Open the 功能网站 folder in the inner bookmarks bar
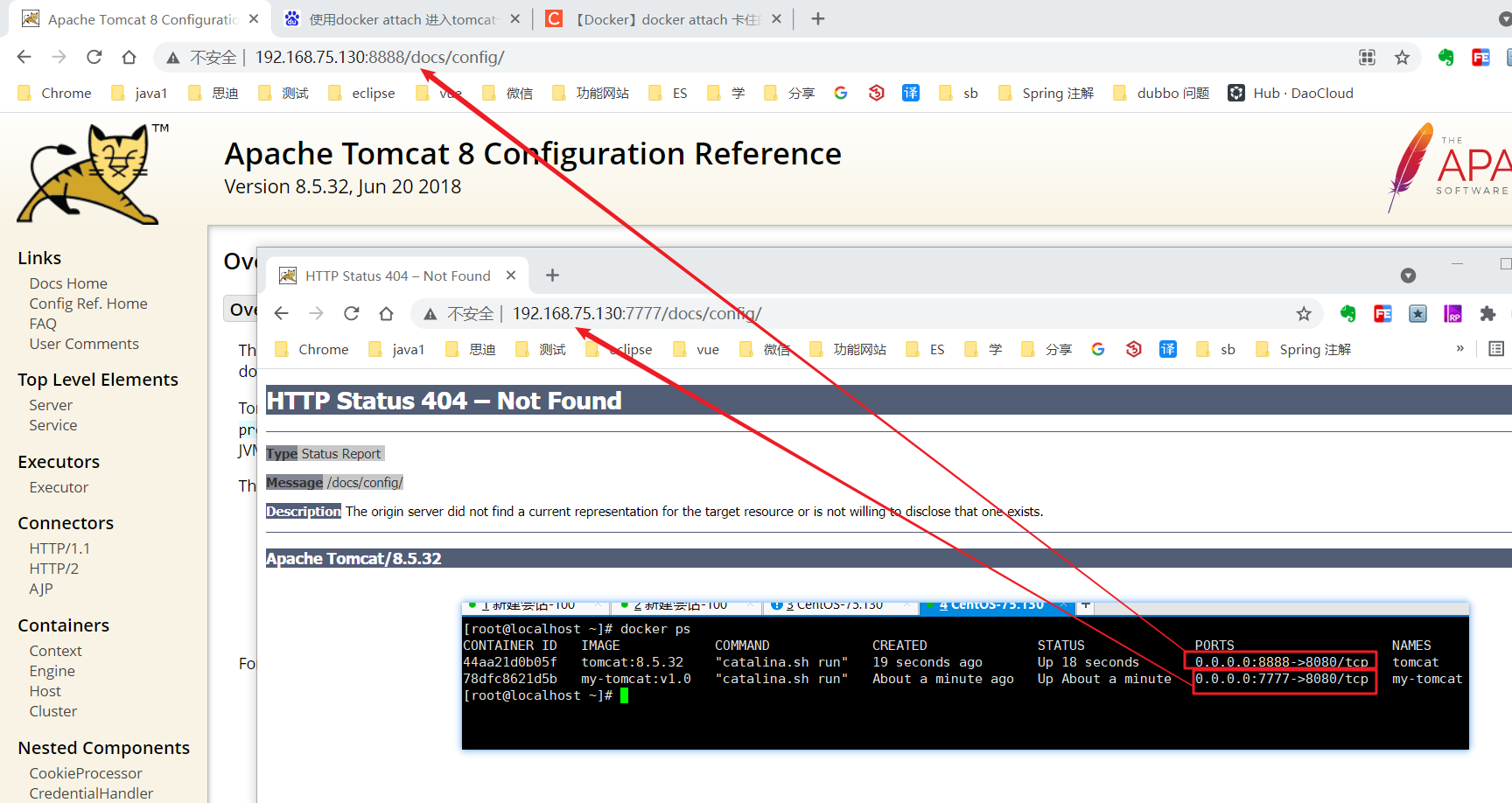This screenshot has height=803, width=1512. [848, 349]
